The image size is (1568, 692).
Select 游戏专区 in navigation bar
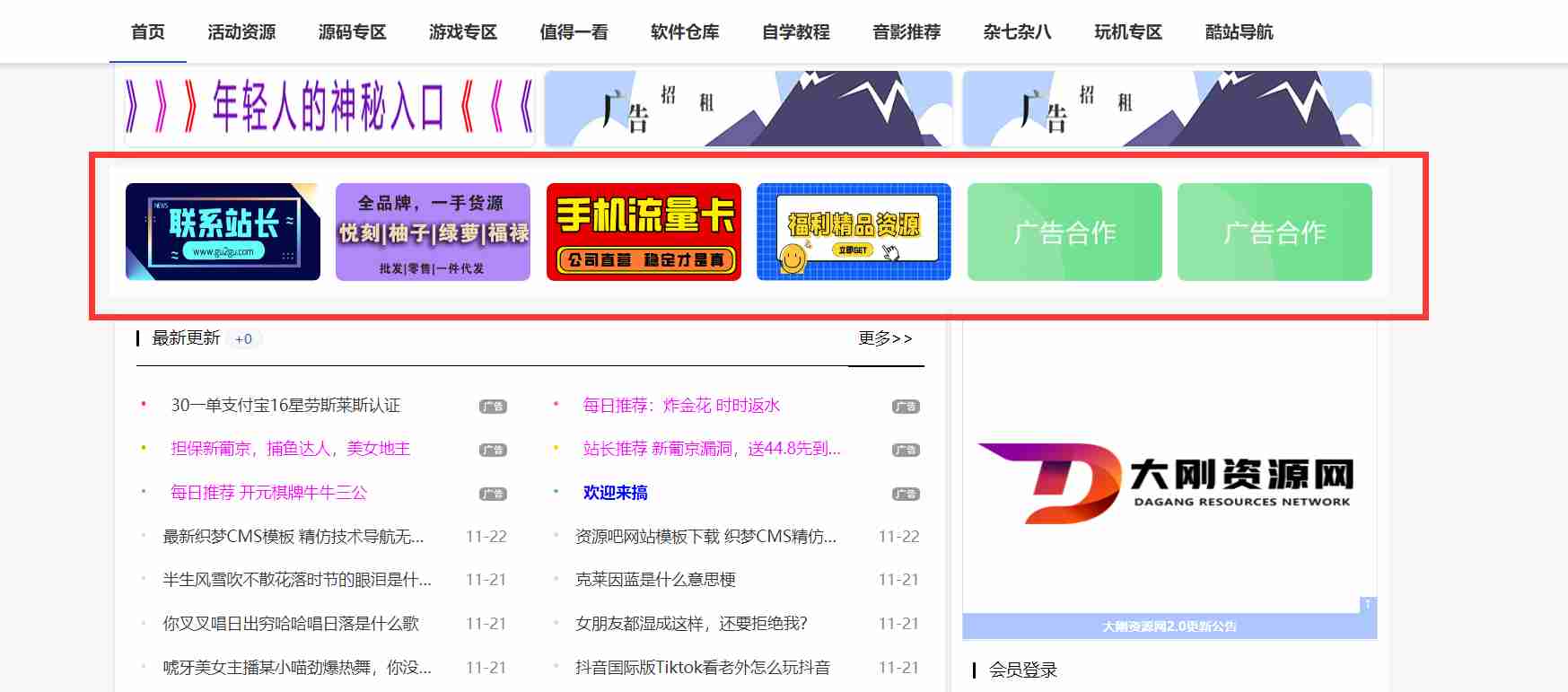point(463,32)
